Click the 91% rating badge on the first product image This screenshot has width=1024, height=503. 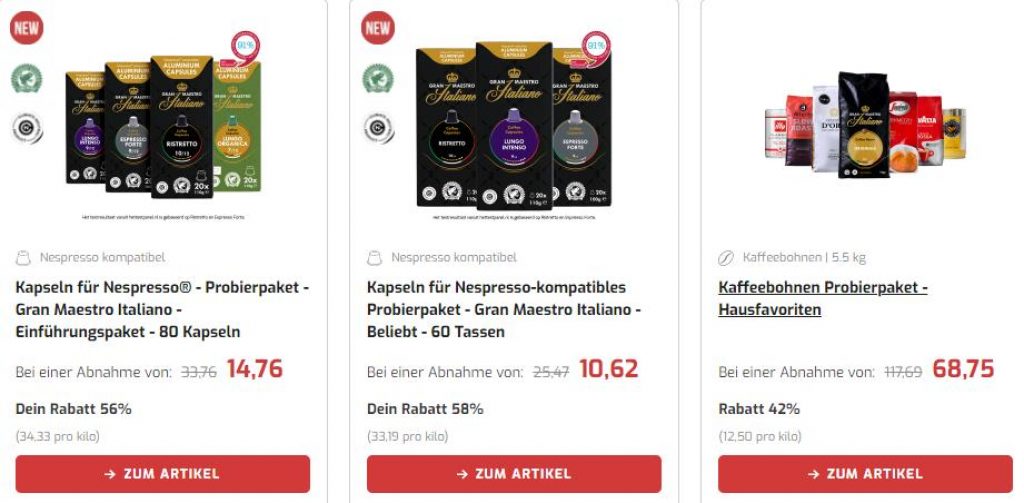(x=246, y=47)
